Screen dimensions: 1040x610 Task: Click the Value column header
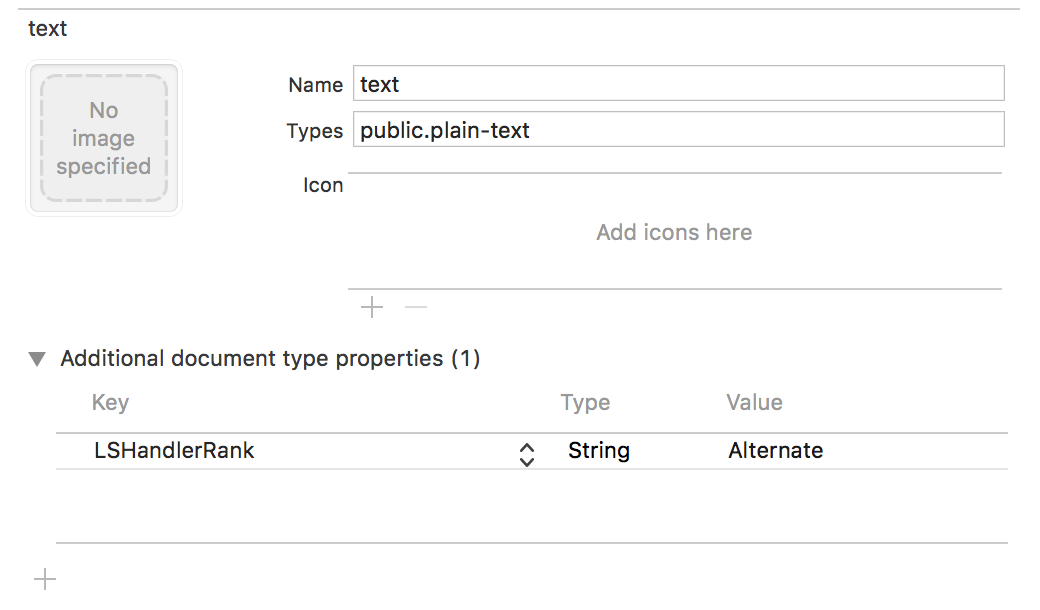tap(754, 402)
